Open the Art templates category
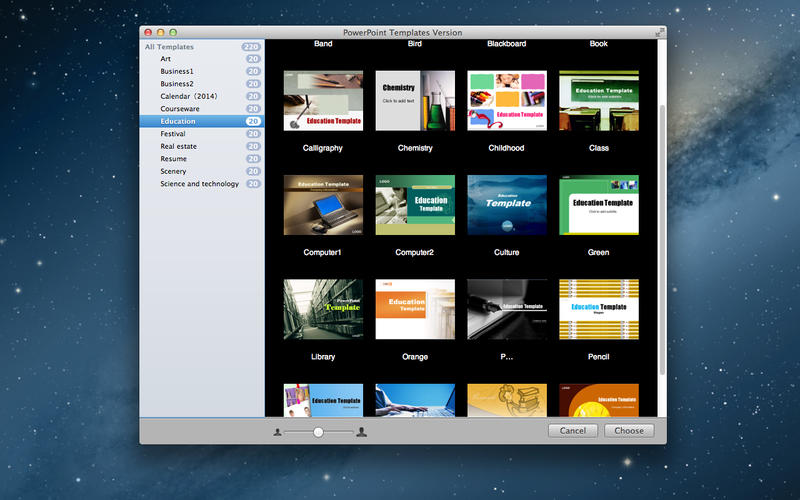The width and height of the screenshot is (800, 500). [166, 59]
